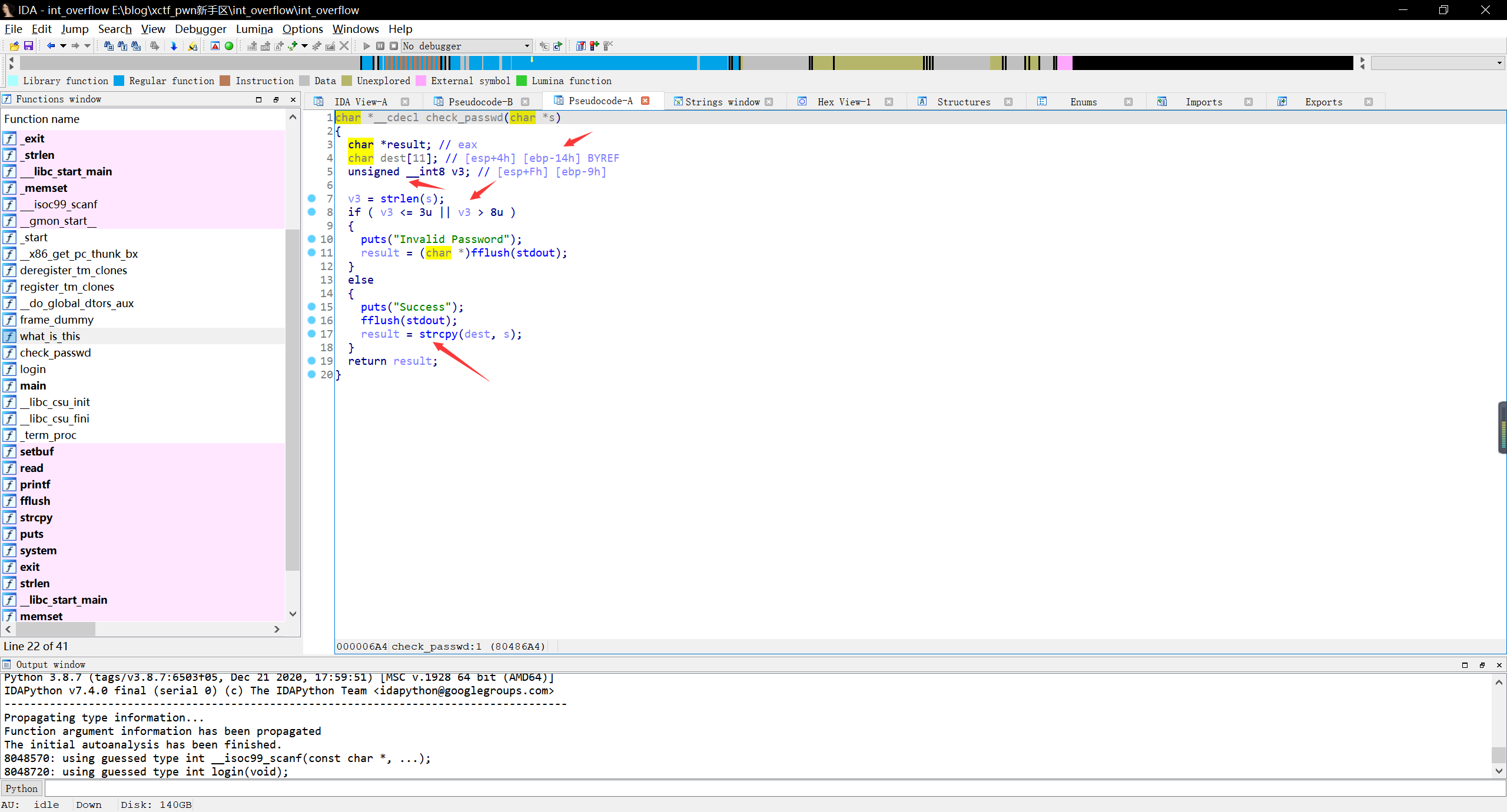Toggle breakpoint dot on line 7
This screenshot has width=1507, height=812.
click(x=312, y=198)
